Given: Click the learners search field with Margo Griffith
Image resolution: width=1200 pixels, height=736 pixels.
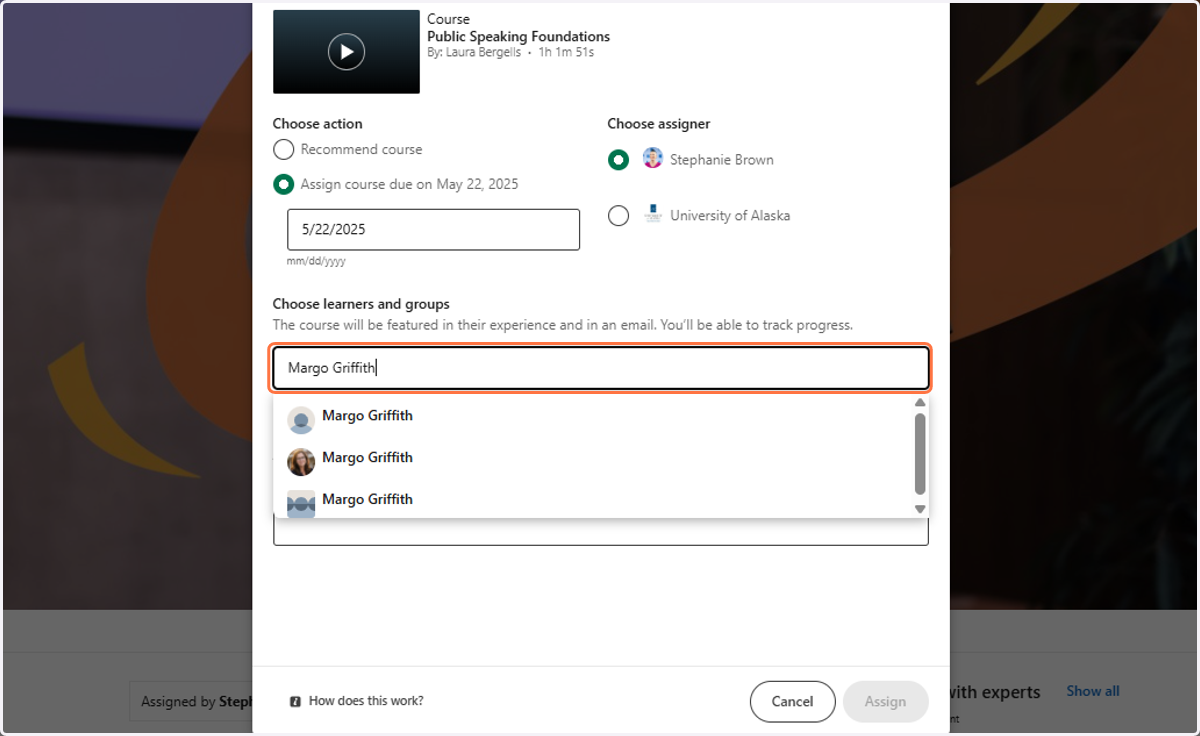Looking at the screenshot, I should click(x=601, y=368).
